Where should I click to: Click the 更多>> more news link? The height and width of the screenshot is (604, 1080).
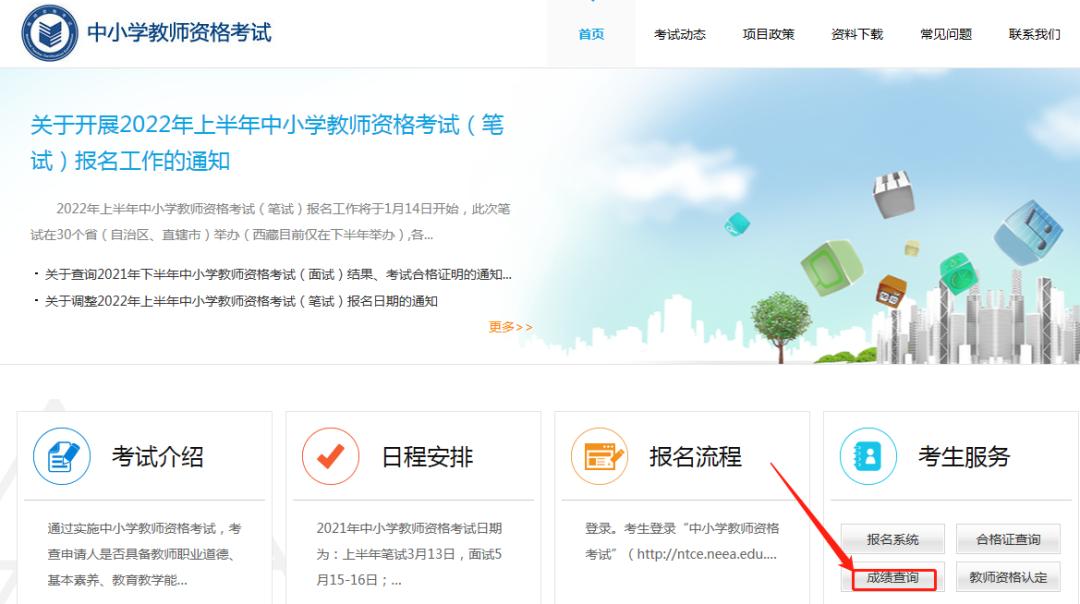point(512,327)
